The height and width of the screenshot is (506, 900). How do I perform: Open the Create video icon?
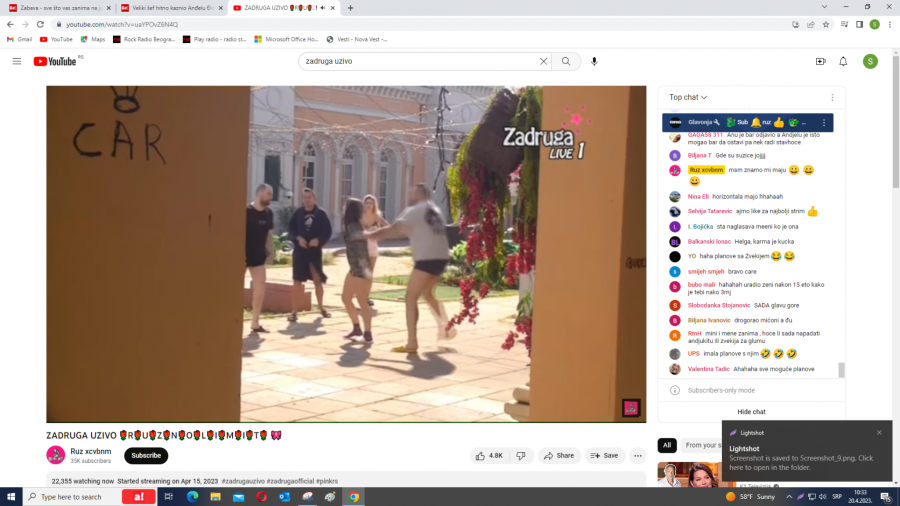pos(820,61)
